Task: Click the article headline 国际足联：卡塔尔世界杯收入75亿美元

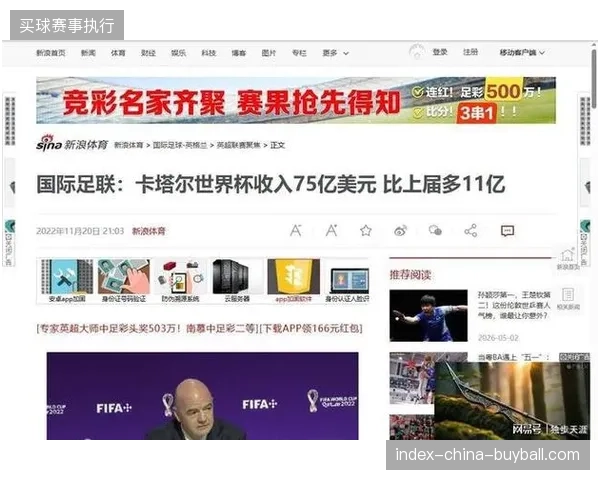Action: 271,184
